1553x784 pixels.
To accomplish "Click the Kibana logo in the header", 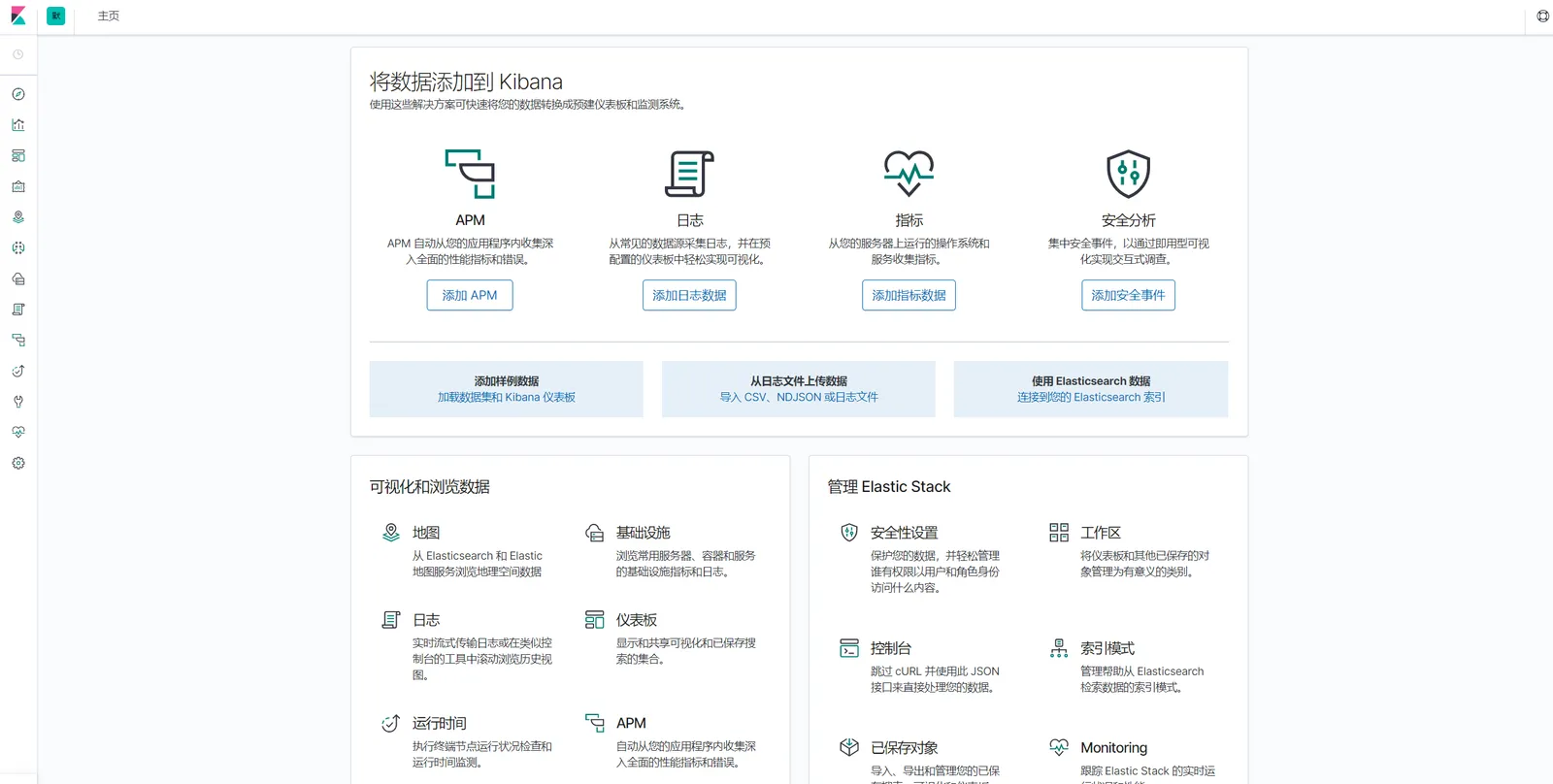I will click(x=17, y=16).
